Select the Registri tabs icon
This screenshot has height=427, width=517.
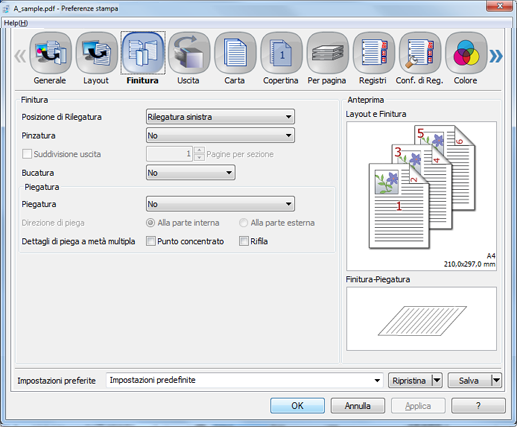[374, 53]
